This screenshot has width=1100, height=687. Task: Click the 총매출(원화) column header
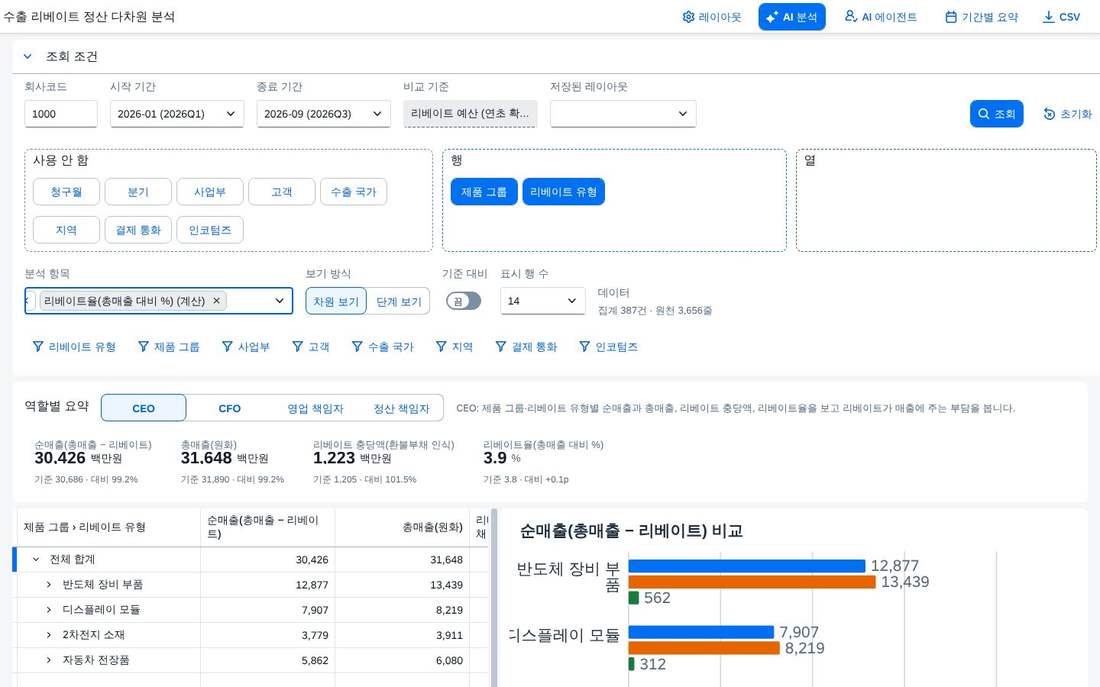coord(402,527)
